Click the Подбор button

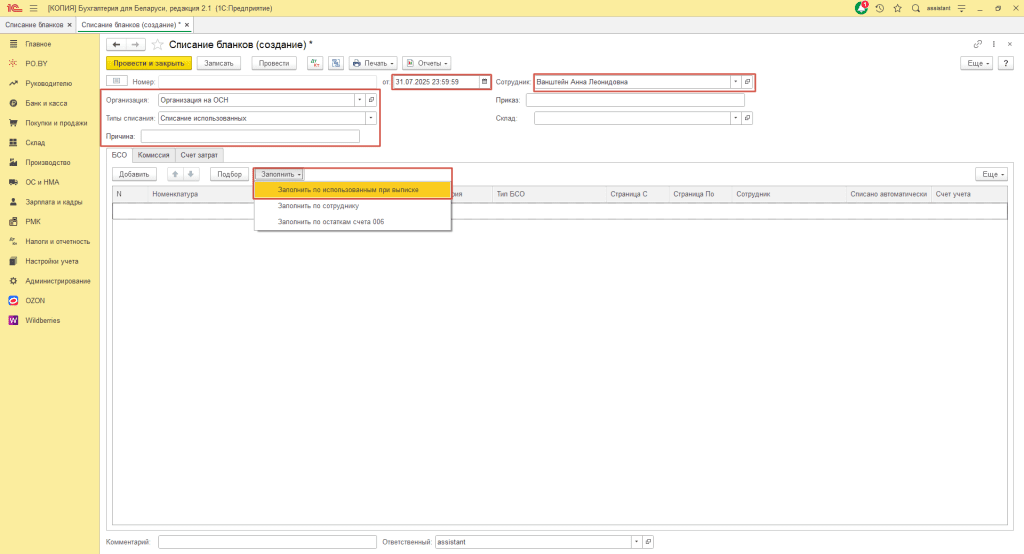(229, 174)
